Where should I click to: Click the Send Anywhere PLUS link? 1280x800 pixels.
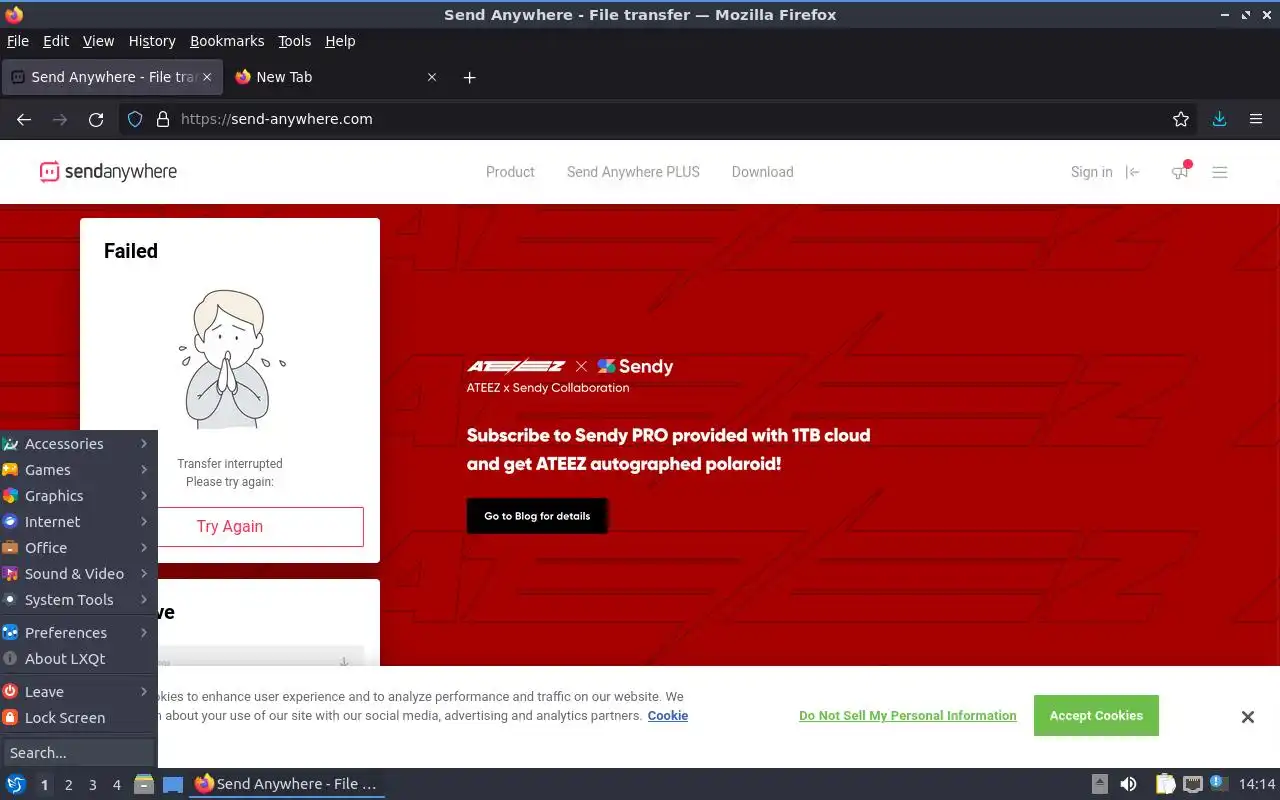coord(633,172)
